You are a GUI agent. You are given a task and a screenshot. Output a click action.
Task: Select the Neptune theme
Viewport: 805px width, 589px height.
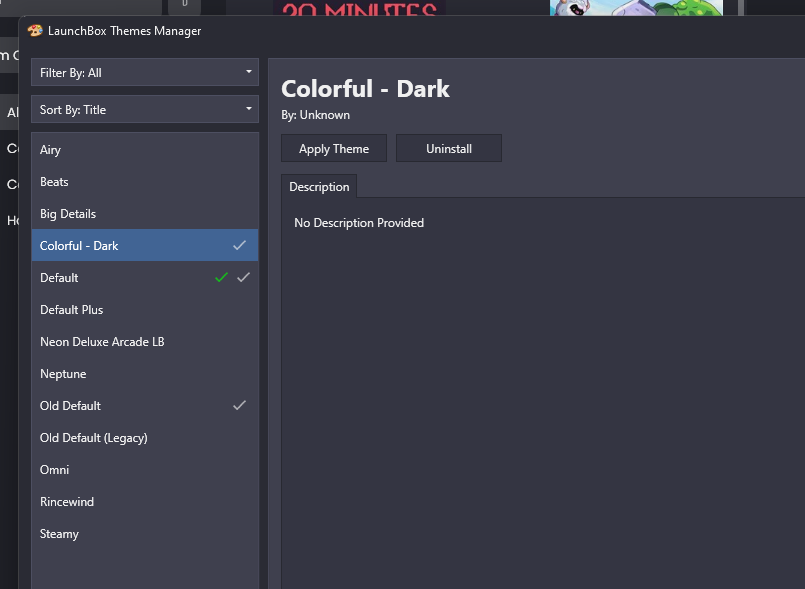click(145, 374)
